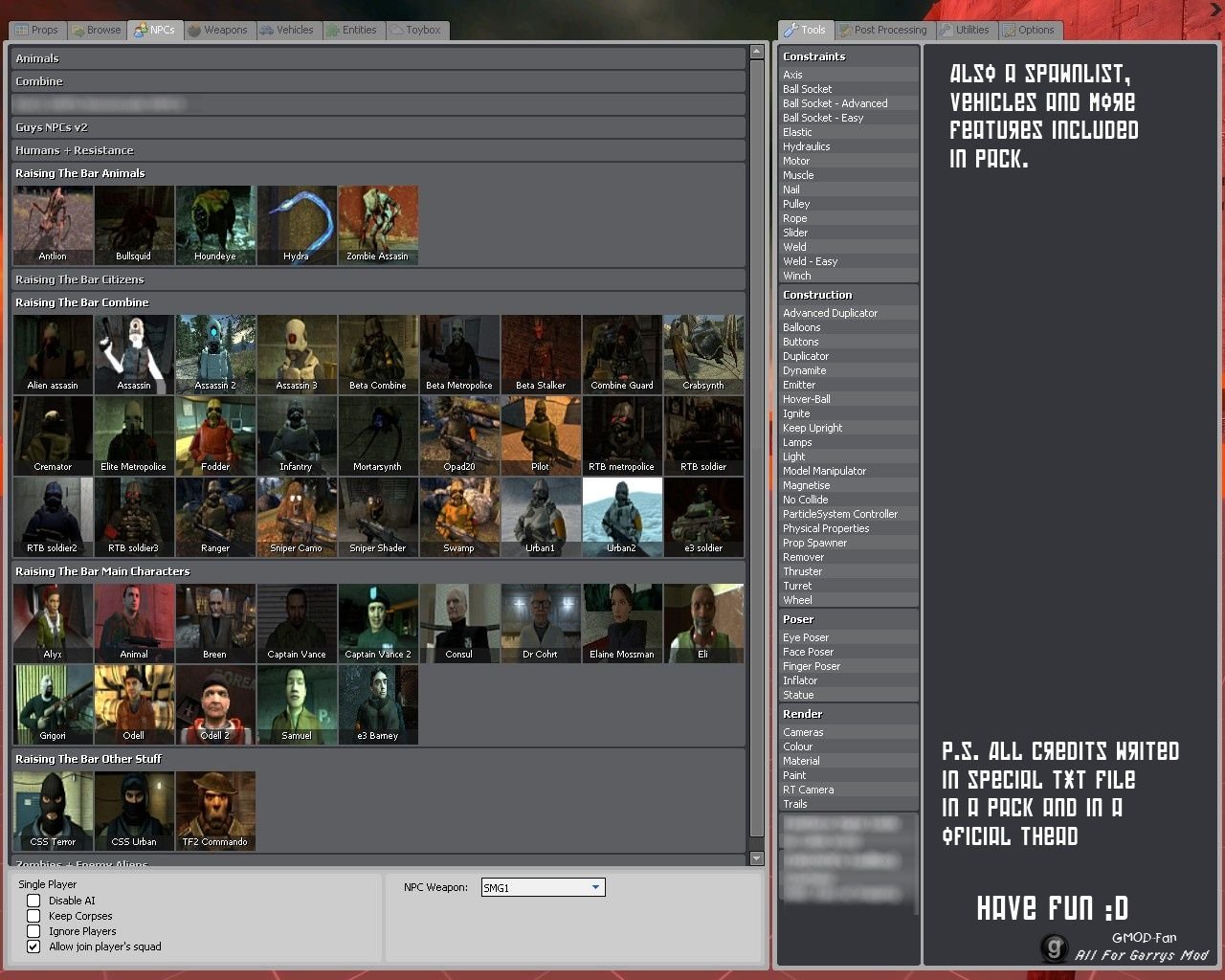Screen dimensions: 1225x980
Task: Select the RT Camera tool
Action: pos(849,790)
